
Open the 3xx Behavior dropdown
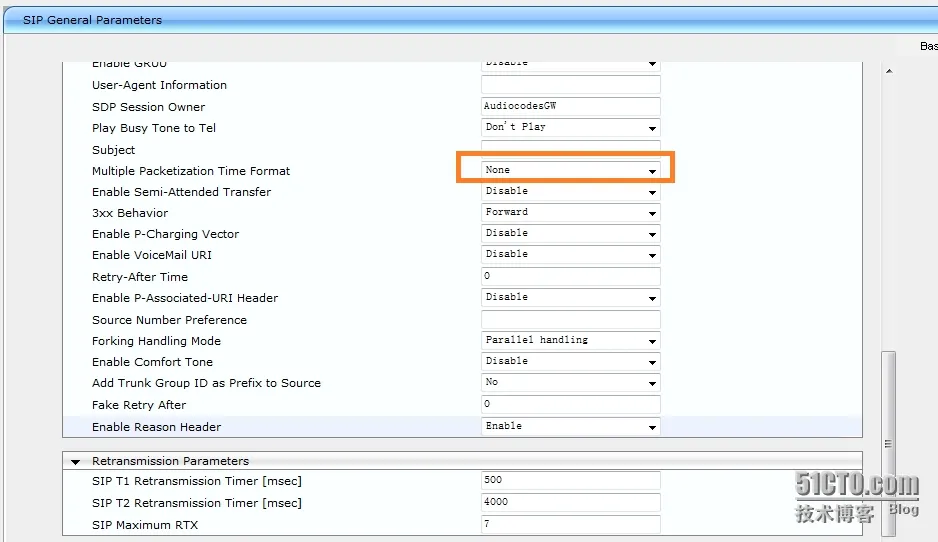pos(570,212)
